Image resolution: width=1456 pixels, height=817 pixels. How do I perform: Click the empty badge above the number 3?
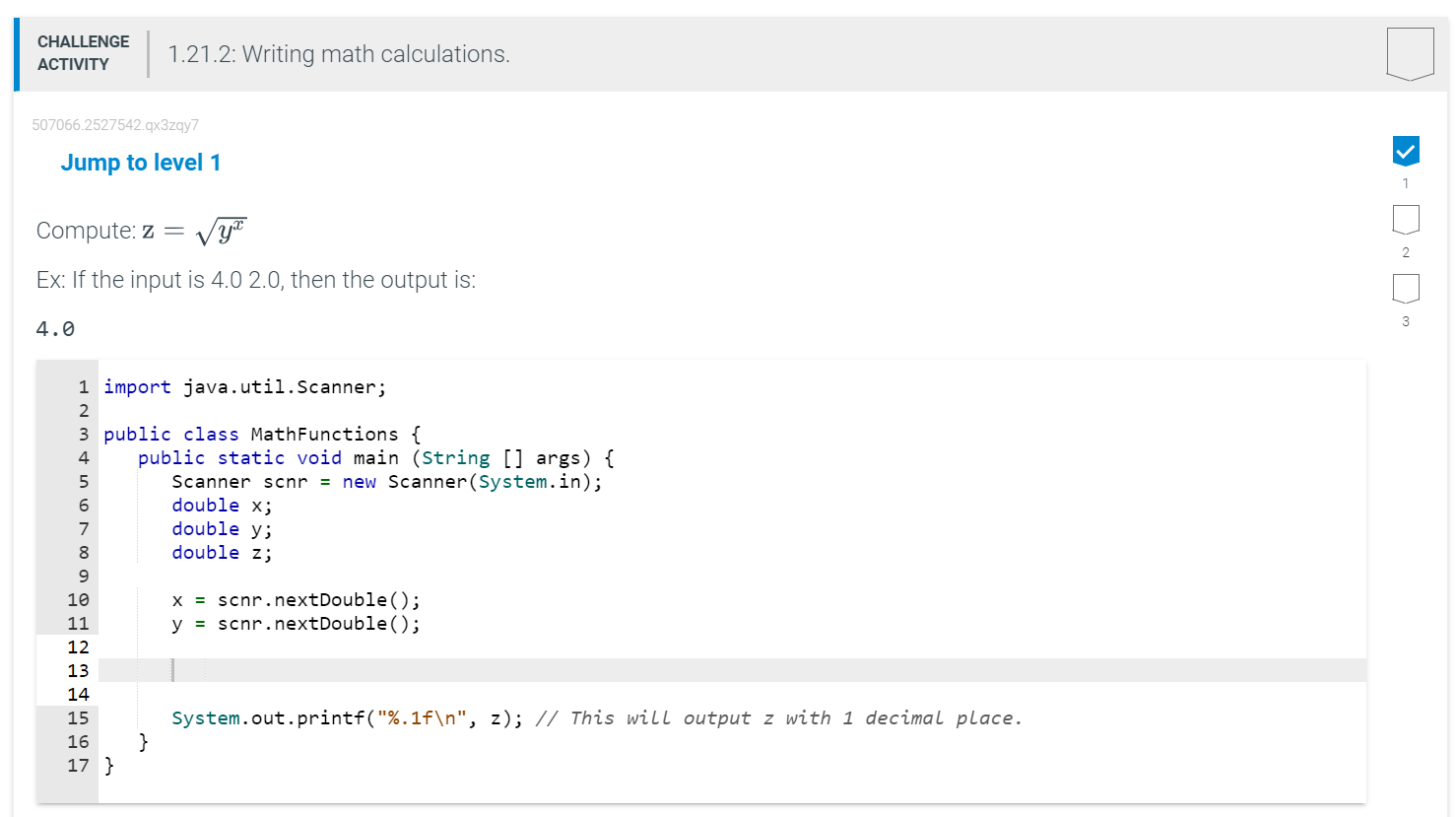point(1406,289)
